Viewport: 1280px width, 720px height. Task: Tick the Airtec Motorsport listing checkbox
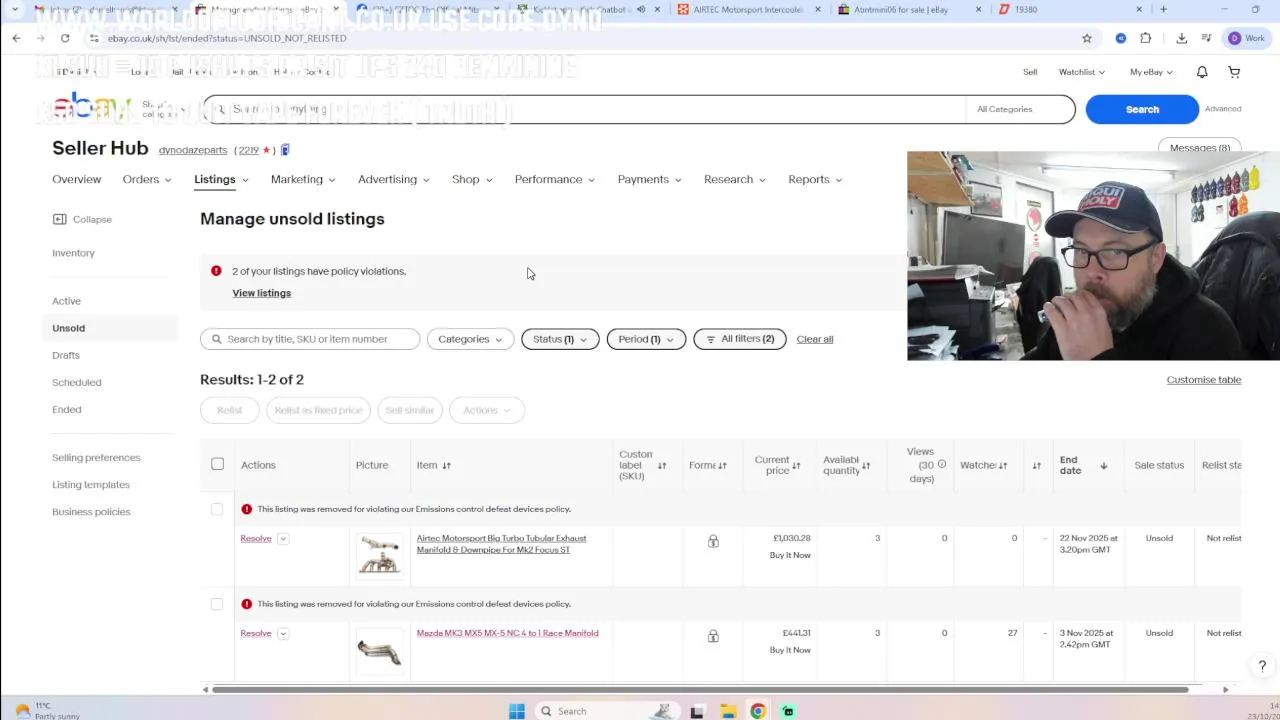pyautogui.click(x=217, y=509)
